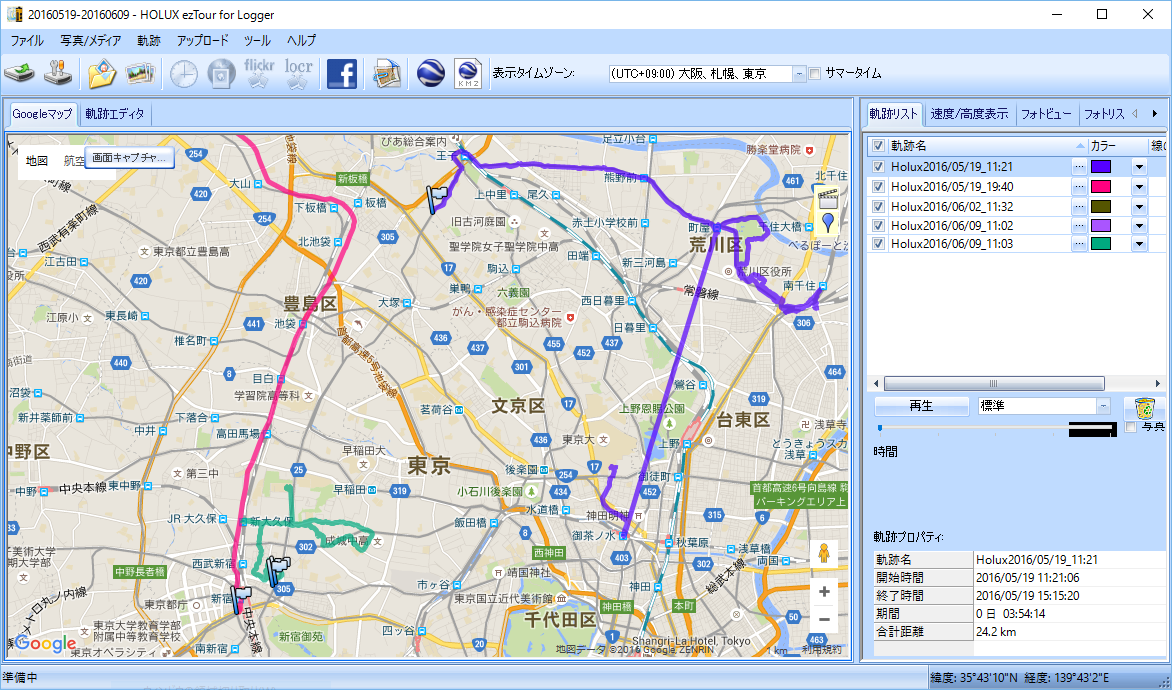Click the blue map pin icon on map
1172x690 pixels.
click(827, 222)
